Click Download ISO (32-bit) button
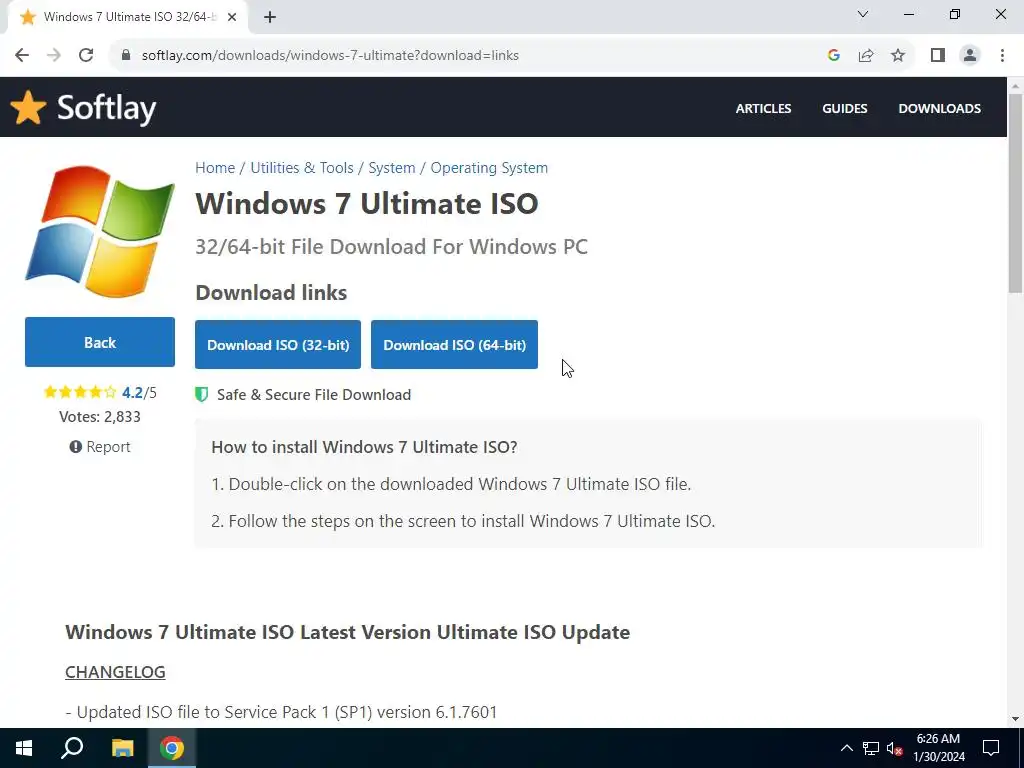This screenshot has width=1024, height=768. [278, 345]
